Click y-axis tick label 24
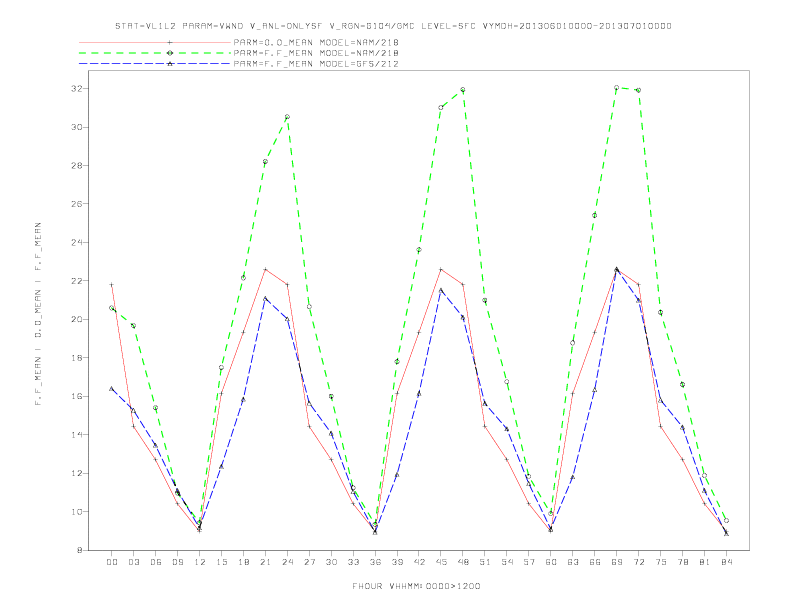 point(77,242)
